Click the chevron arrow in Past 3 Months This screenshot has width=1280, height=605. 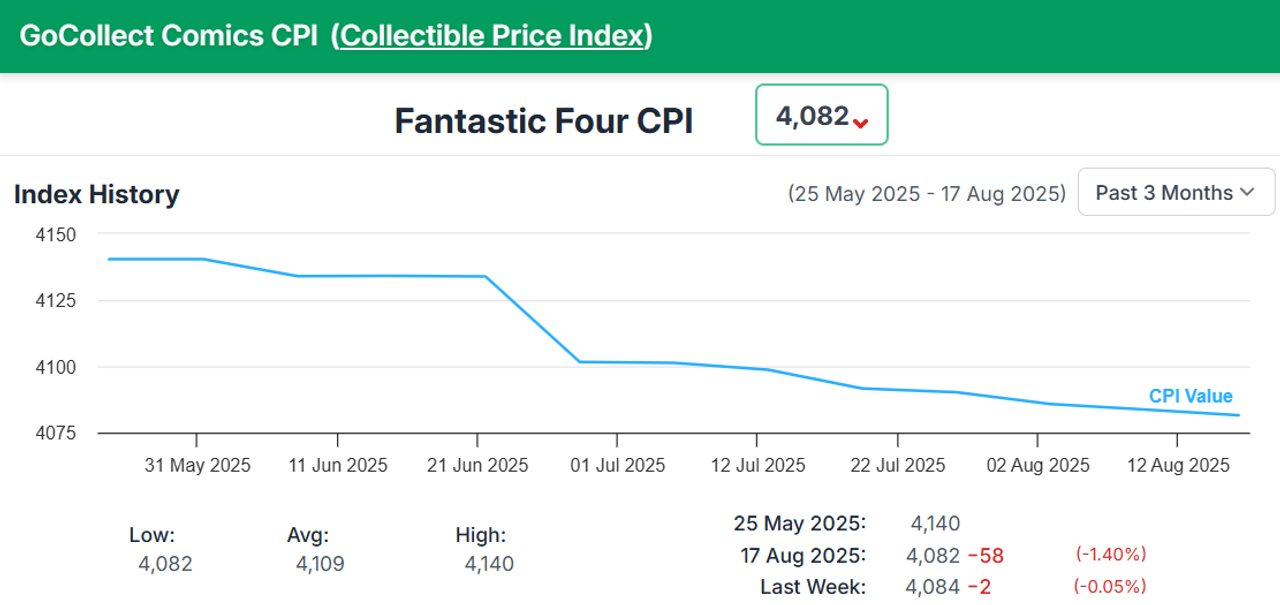1246,193
